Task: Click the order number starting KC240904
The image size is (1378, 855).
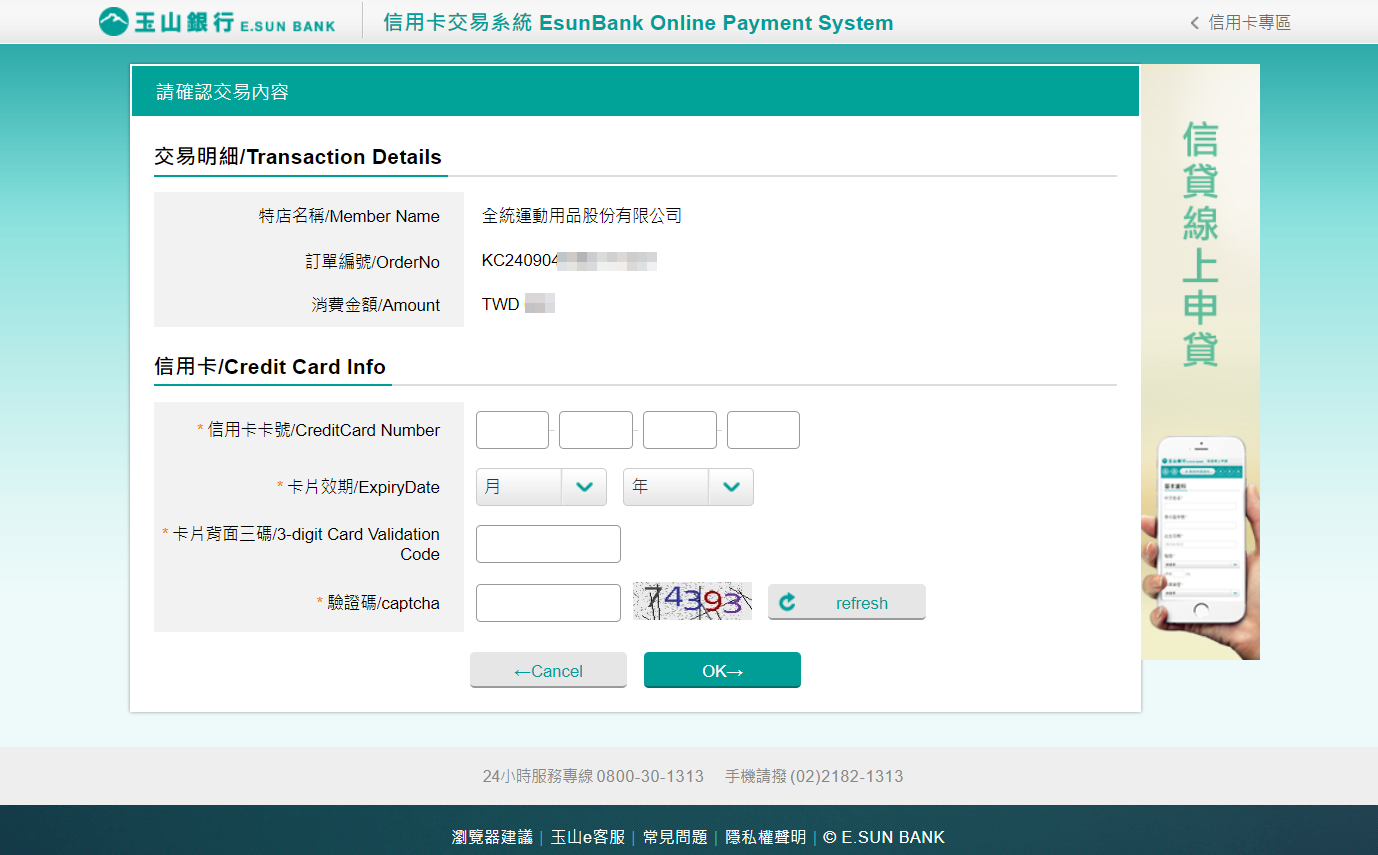Action: click(569, 261)
